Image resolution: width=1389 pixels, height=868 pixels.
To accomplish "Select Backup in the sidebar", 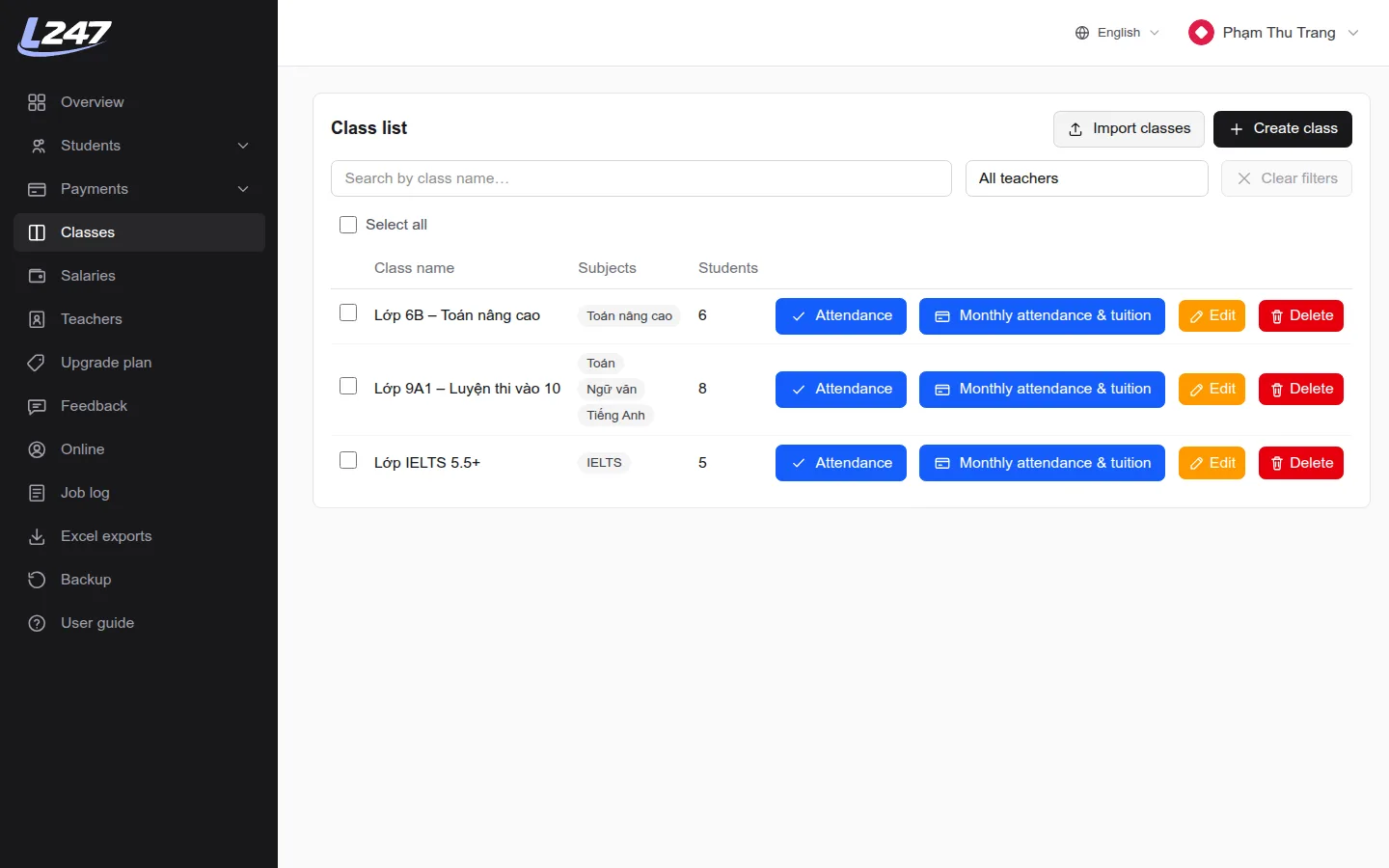I will point(139,580).
